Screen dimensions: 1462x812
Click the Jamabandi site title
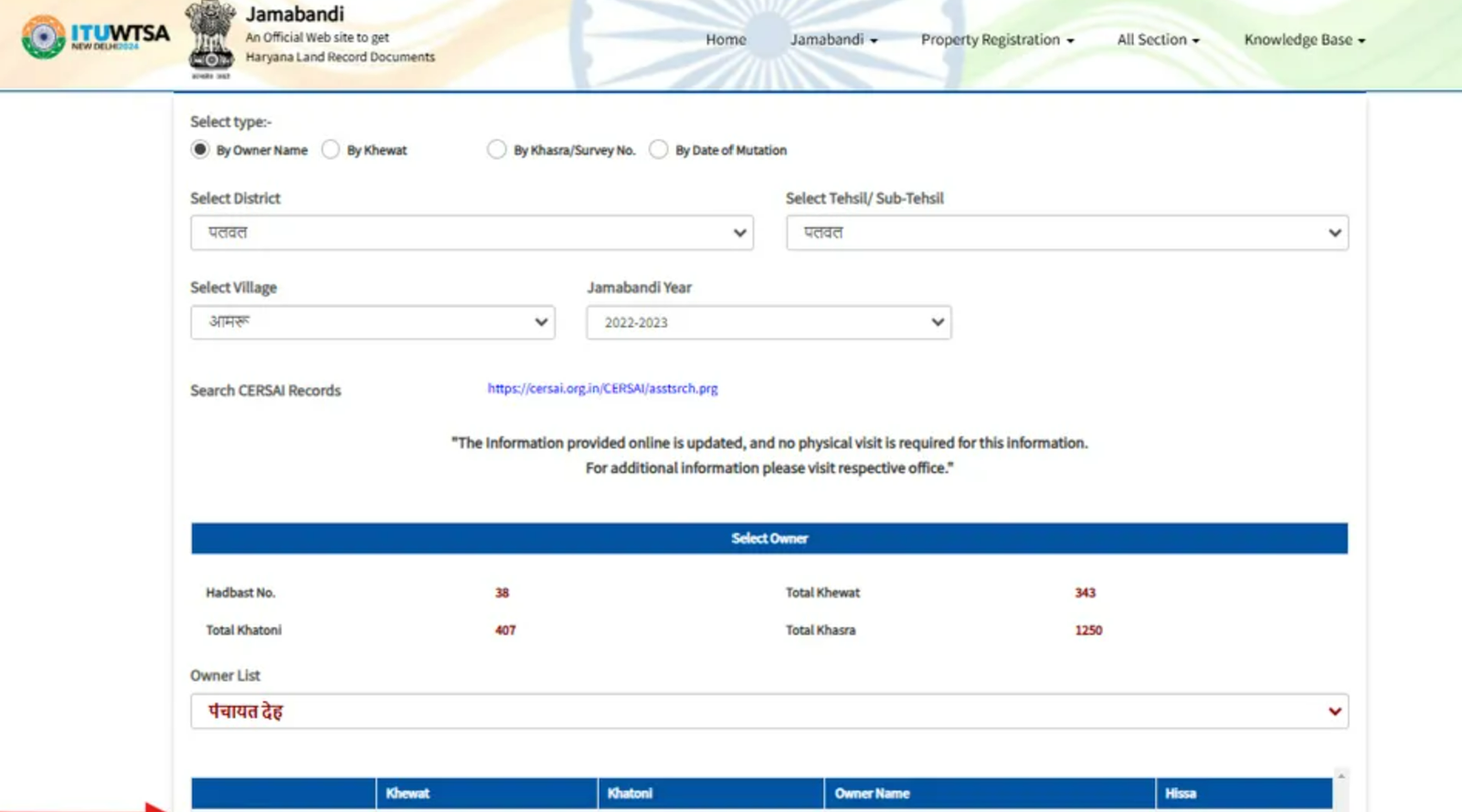click(295, 15)
